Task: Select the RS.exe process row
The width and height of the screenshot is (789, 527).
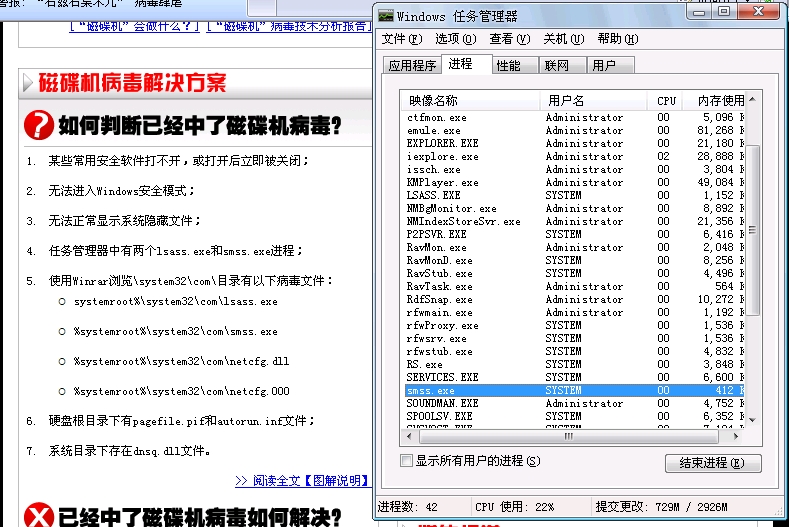Action: coord(574,364)
